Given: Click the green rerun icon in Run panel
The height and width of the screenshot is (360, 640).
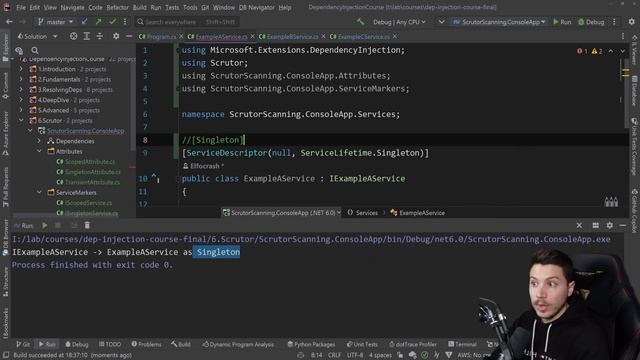Looking at the screenshot, I should click(44, 225).
